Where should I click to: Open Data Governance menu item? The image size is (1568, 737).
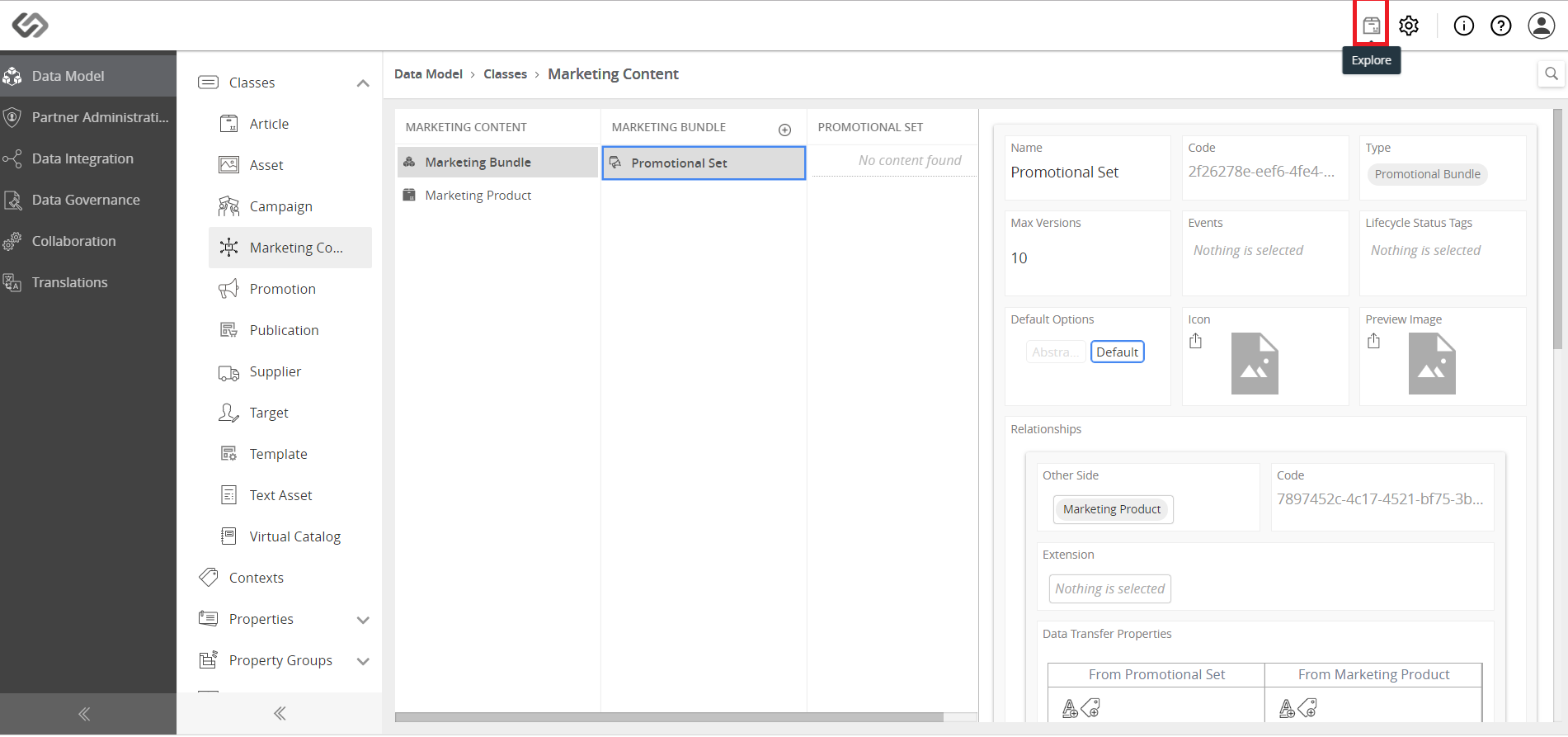click(x=88, y=200)
